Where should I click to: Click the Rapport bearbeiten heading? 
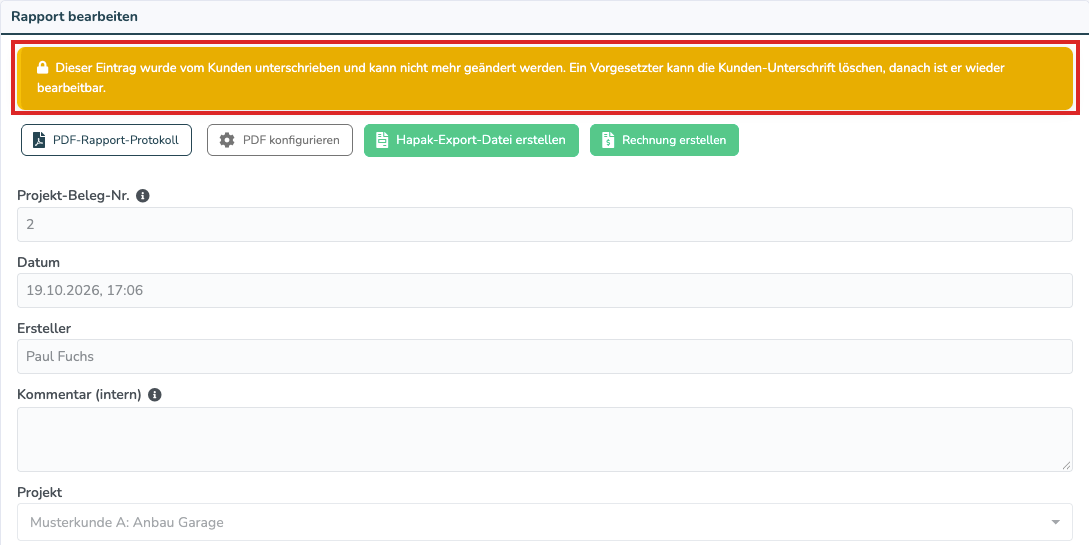74,17
